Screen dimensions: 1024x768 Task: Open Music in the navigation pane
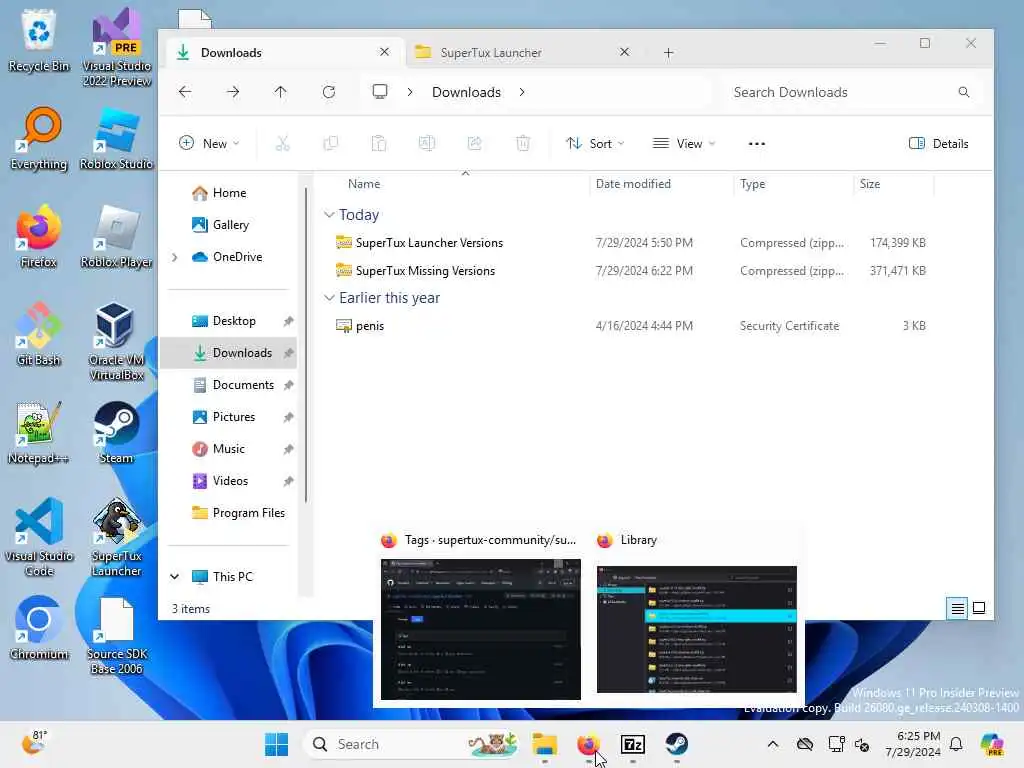pos(229,449)
